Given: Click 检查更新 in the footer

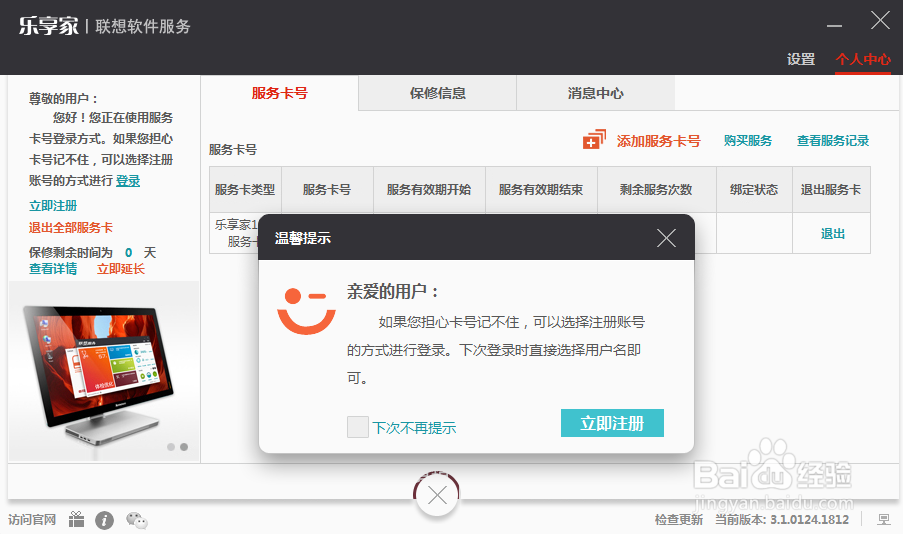Looking at the screenshot, I should coord(679,520).
